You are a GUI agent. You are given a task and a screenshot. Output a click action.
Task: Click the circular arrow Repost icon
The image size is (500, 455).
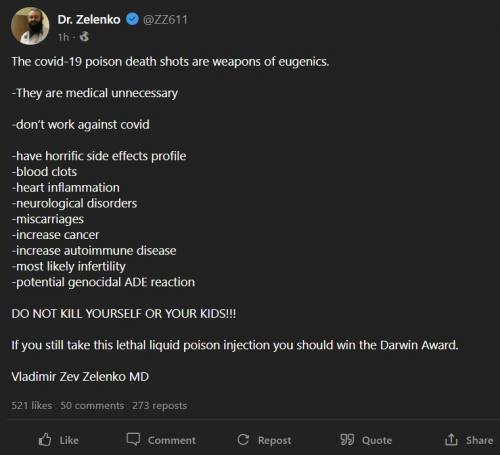point(243,440)
